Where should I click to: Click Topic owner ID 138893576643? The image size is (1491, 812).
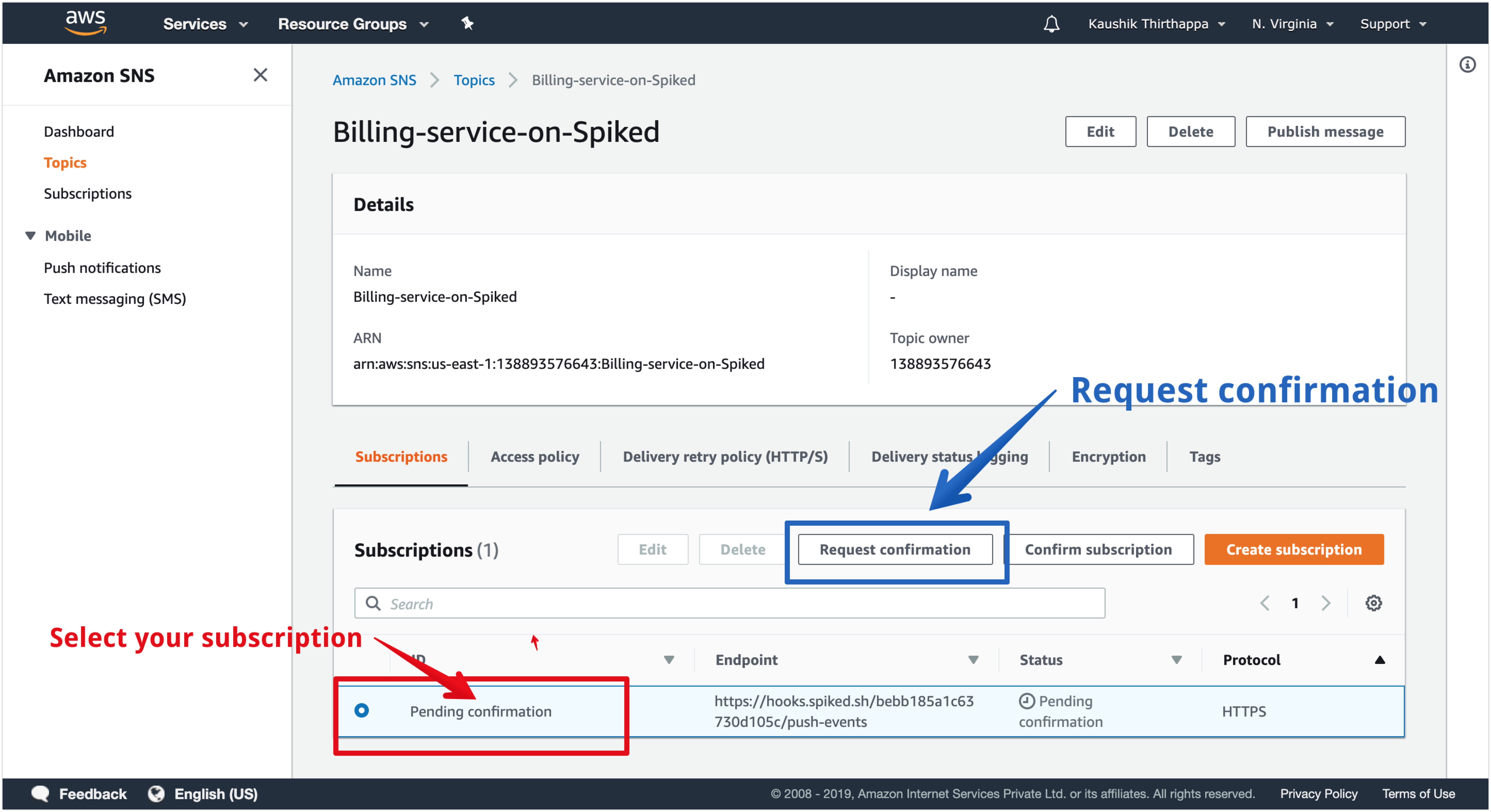pyautogui.click(x=940, y=363)
